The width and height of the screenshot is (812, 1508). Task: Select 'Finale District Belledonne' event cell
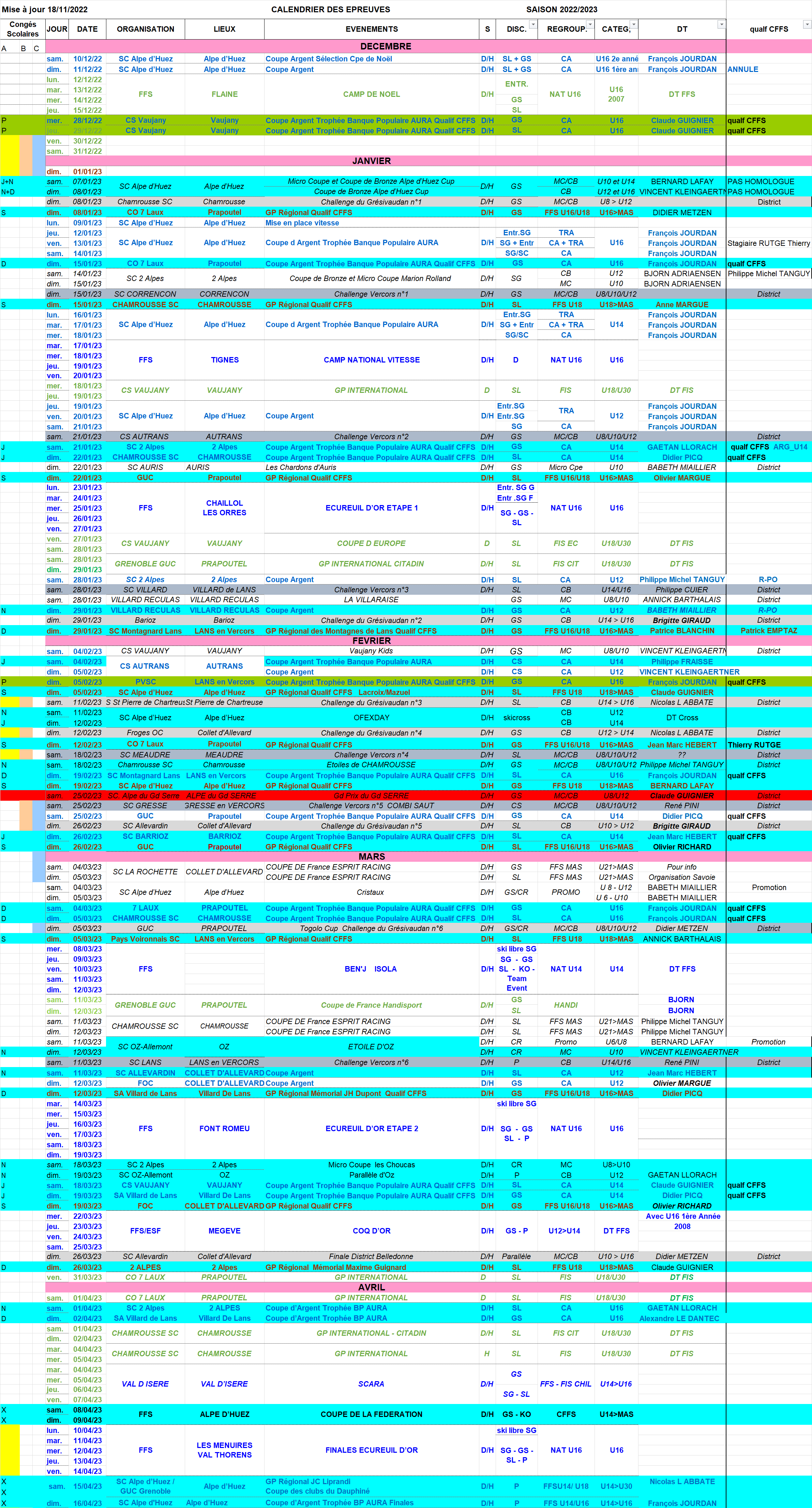pyautogui.click(x=372, y=1257)
